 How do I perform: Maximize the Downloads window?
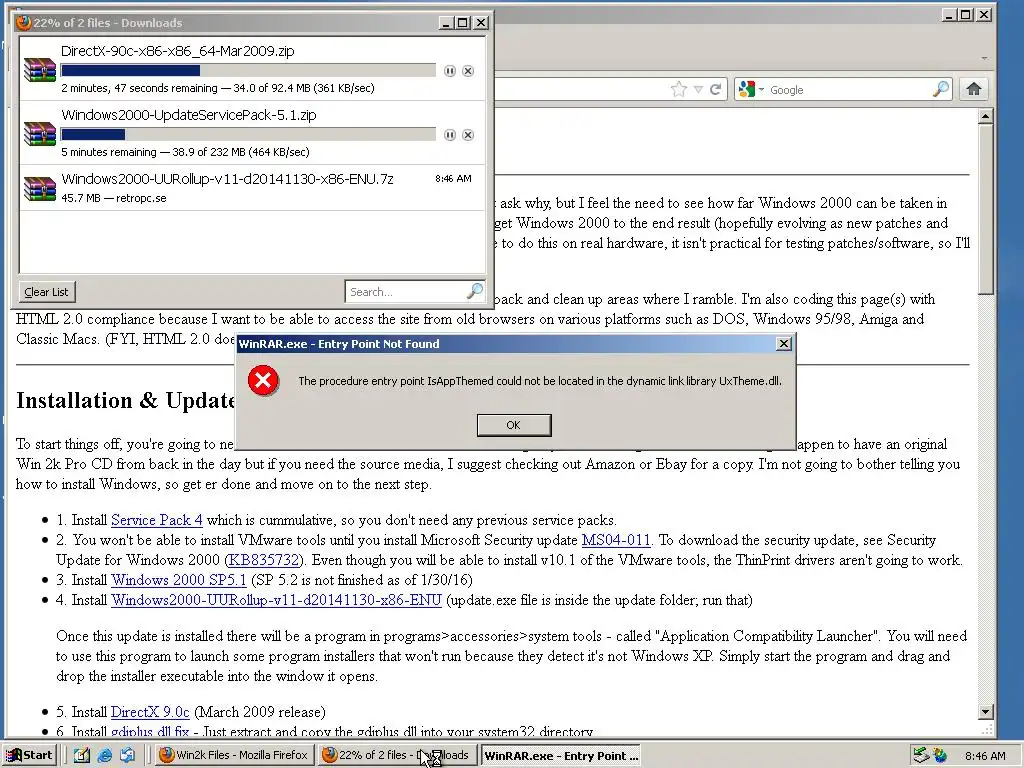(x=462, y=23)
